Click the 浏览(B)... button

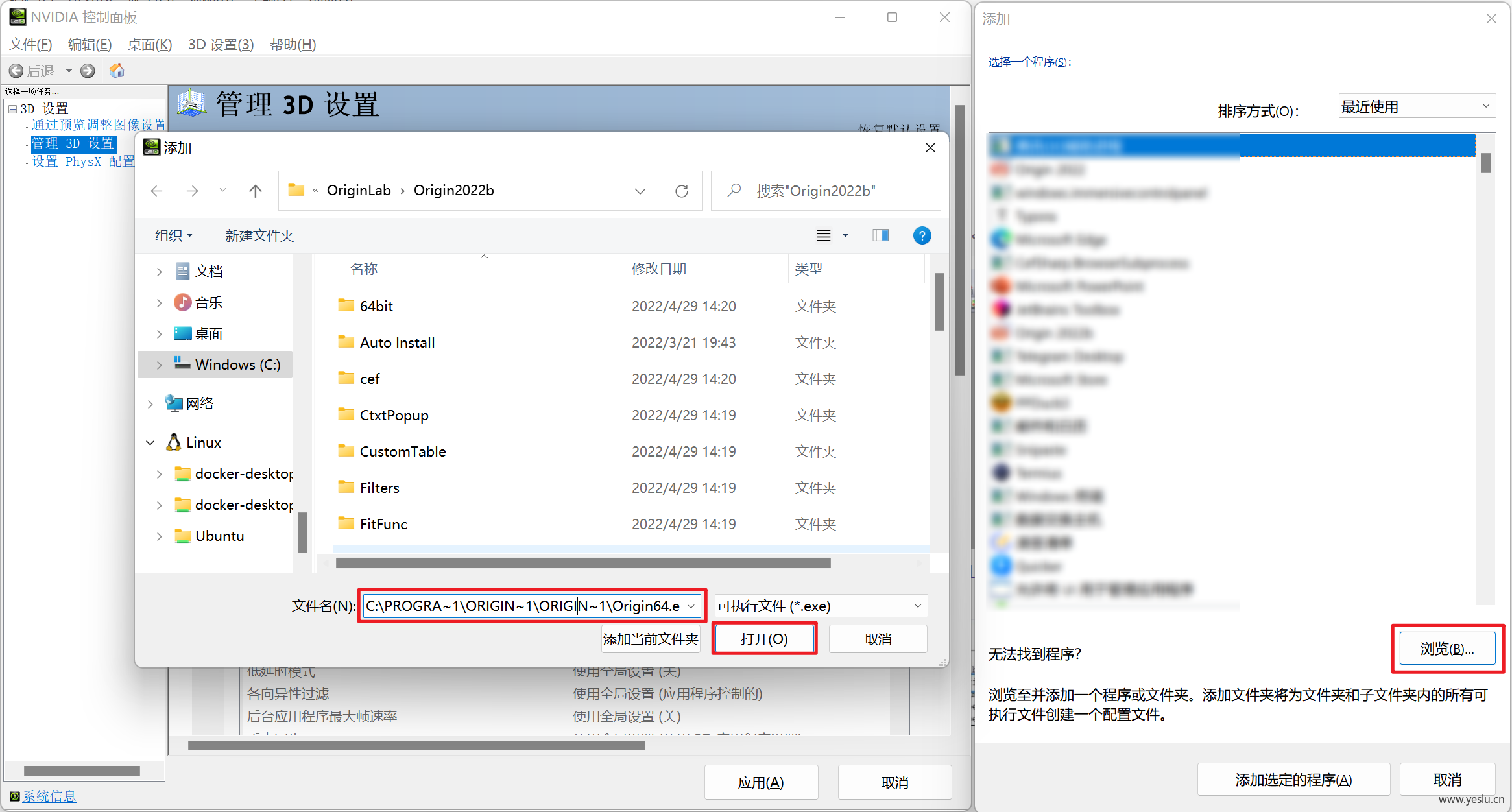pos(1447,649)
